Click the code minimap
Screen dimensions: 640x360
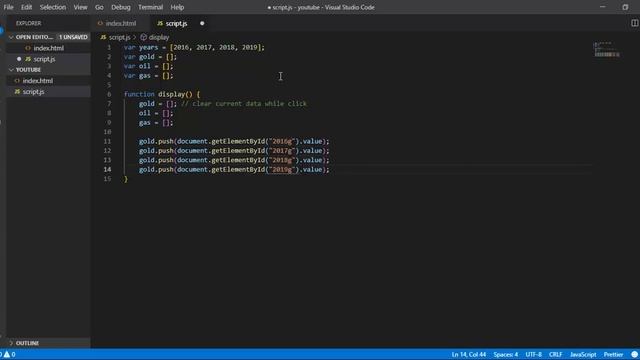pyautogui.click(x=607, y=50)
